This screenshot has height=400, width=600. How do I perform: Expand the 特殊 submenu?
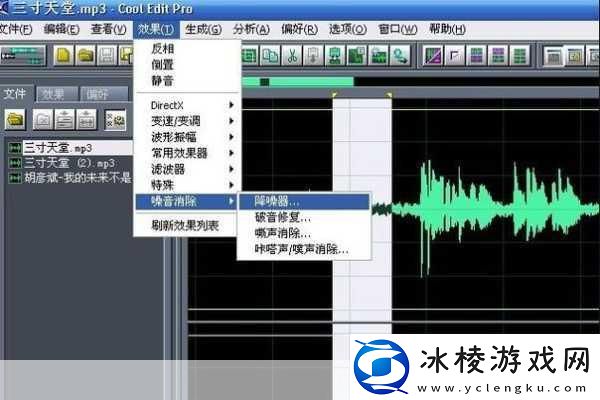point(187,185)
